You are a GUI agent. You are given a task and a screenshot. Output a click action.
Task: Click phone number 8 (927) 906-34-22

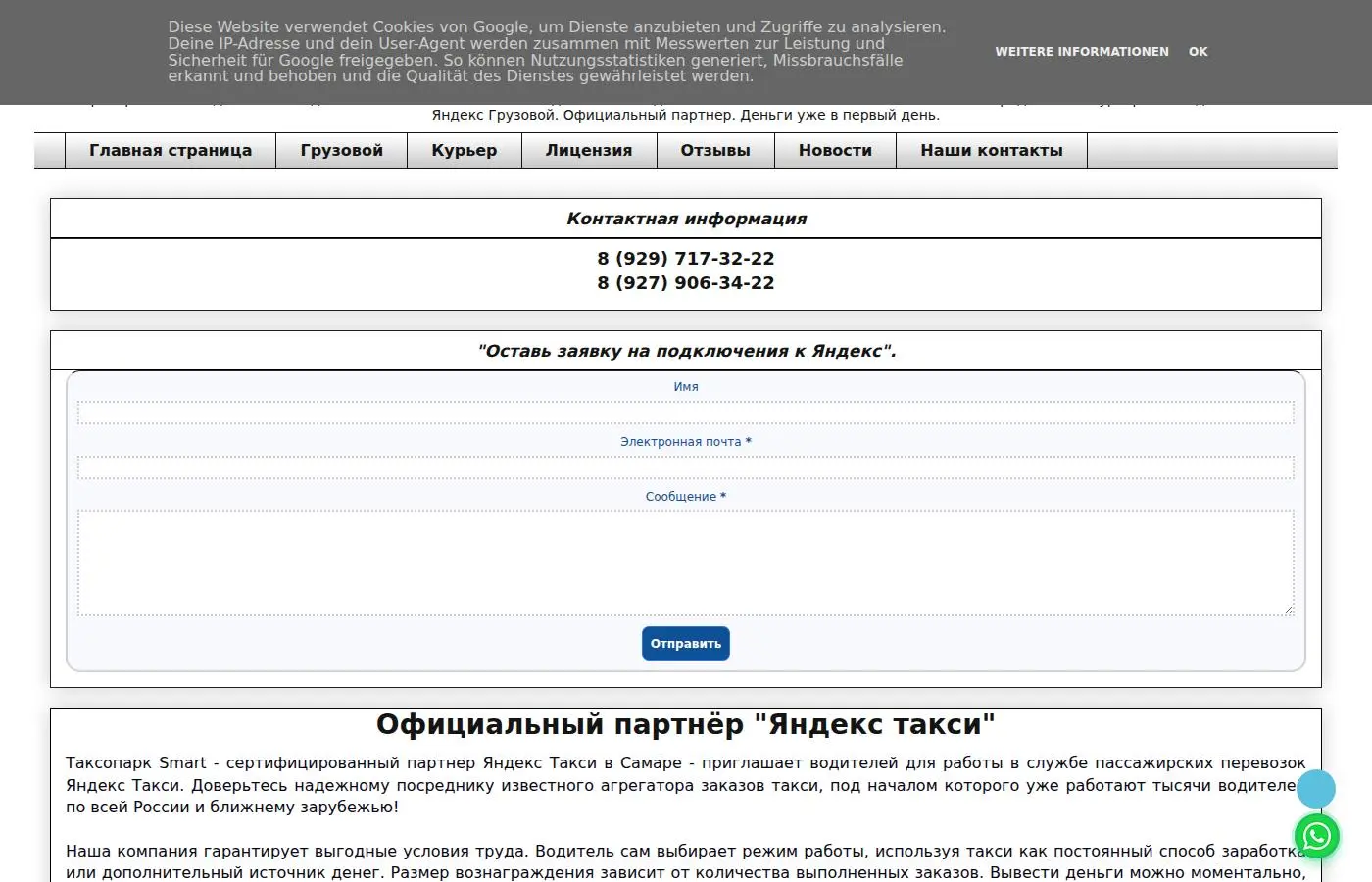pyautogui.click(x=686, y=283)
